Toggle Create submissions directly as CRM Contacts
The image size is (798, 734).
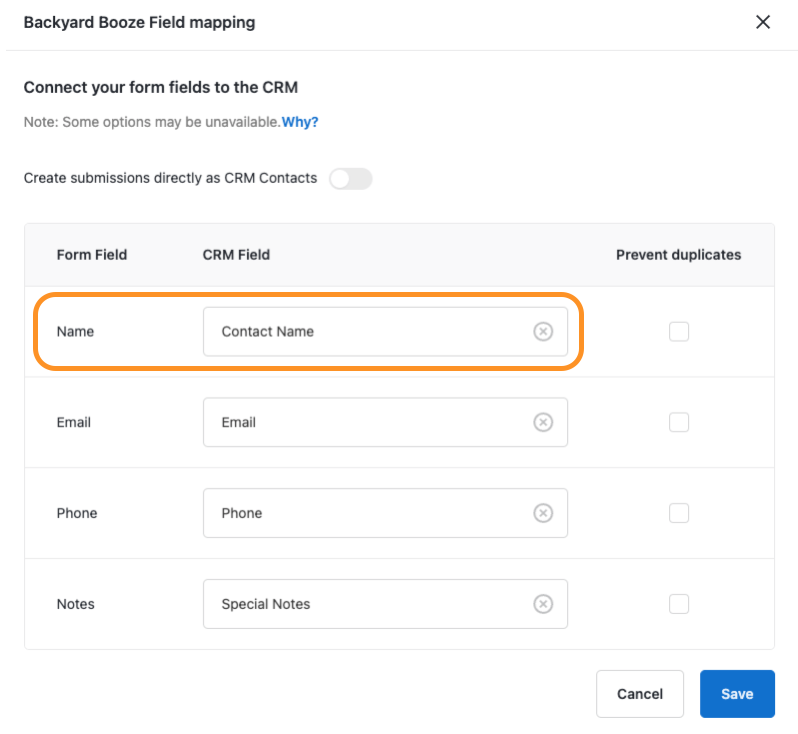pyautogui.click(x=351, y=179)
